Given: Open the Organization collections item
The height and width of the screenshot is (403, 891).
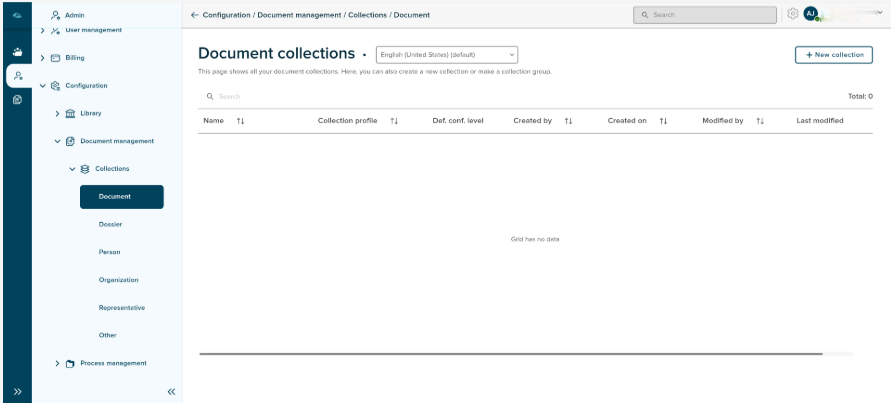Looking at the screenshot, I should click(x=118, y=280).
